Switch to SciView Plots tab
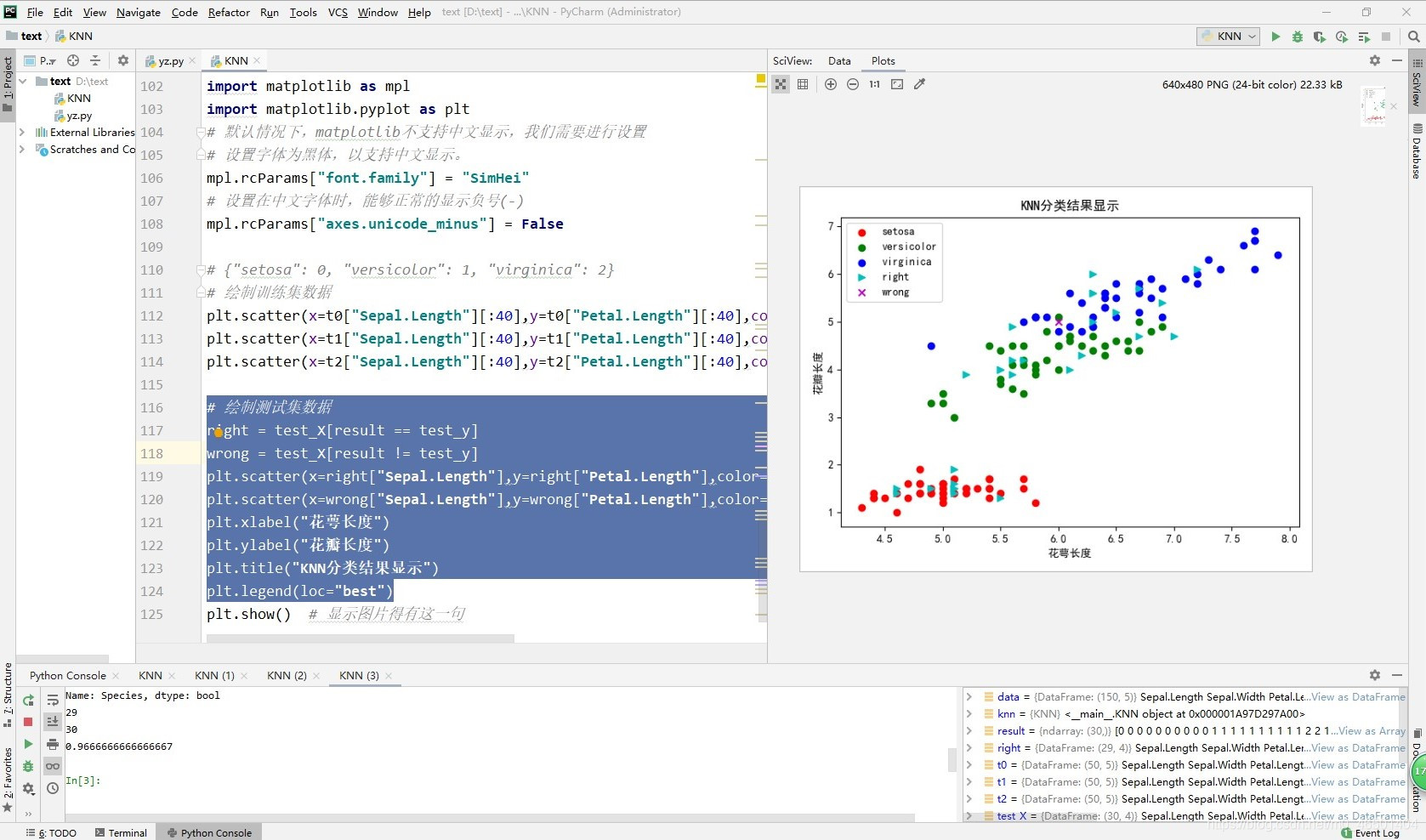This screenshot has width=1426, height=840. tap(883, 61)
